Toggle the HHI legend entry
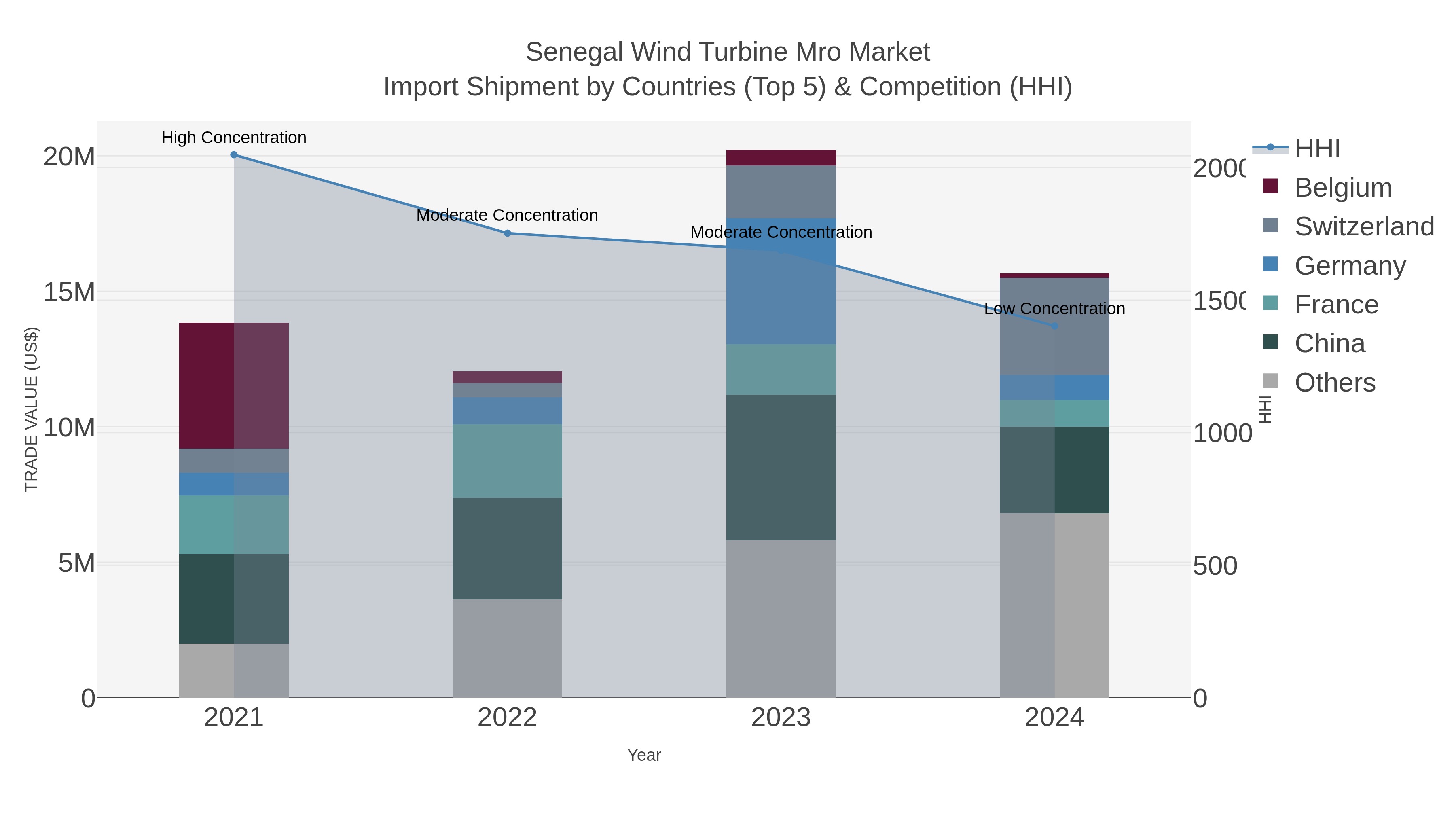This screenshot has height=819, width=1456. [x=1296, y=148]
